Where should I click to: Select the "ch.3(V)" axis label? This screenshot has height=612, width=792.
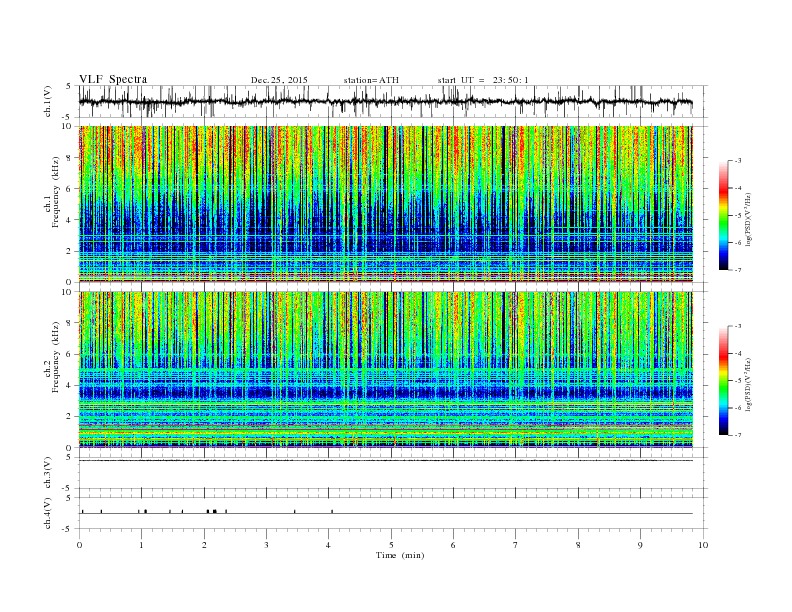tap(48, 473)
